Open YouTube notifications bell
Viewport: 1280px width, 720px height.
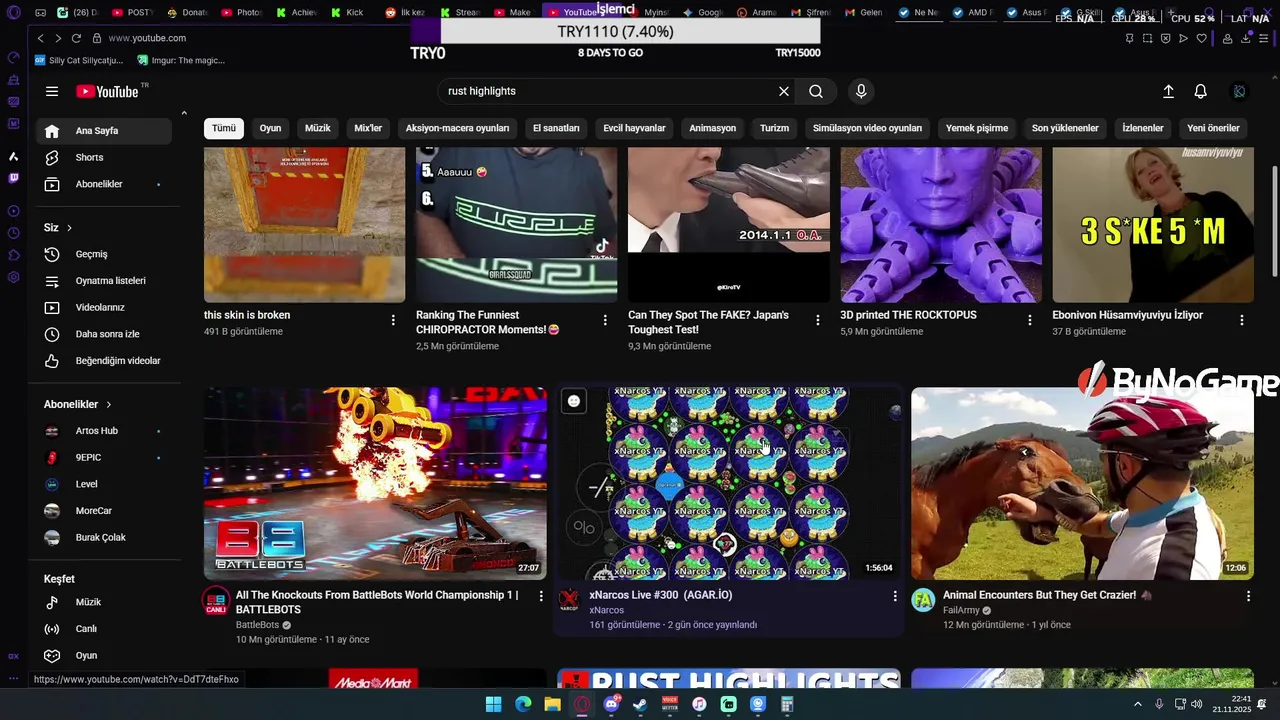tap(1201, 91)
